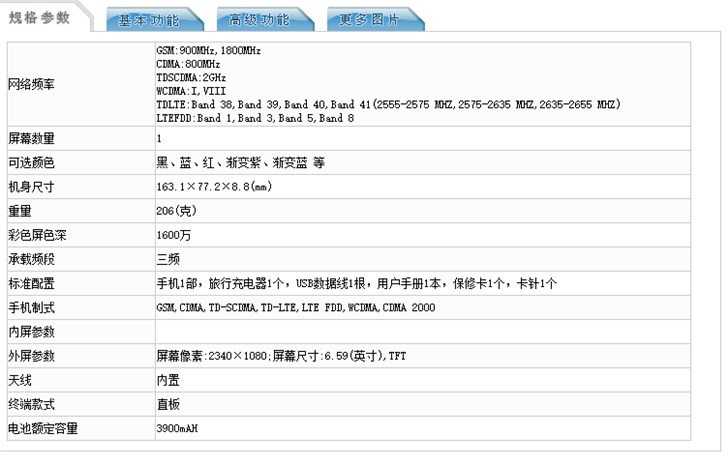Screen dimensions: 728x464
Task: Select the 终端款式 label
Action: tap(31, 405)
